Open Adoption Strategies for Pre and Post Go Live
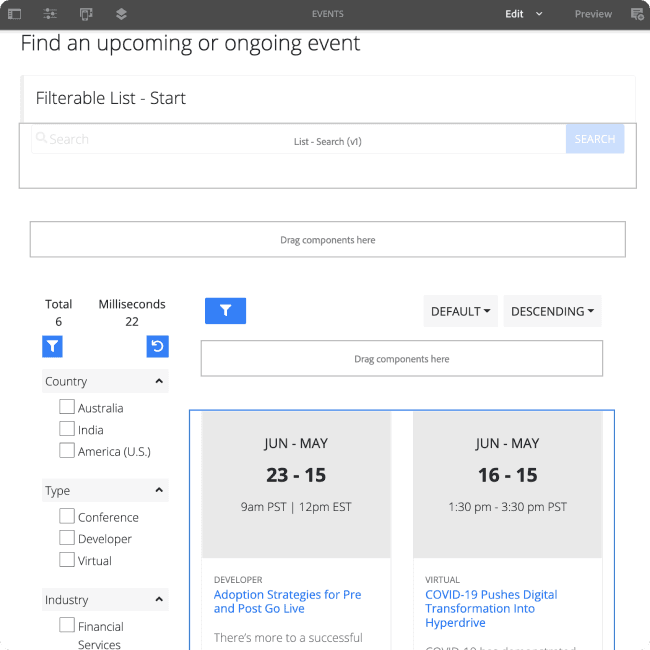This screenshot has height=650, width=650. point(287,601)
